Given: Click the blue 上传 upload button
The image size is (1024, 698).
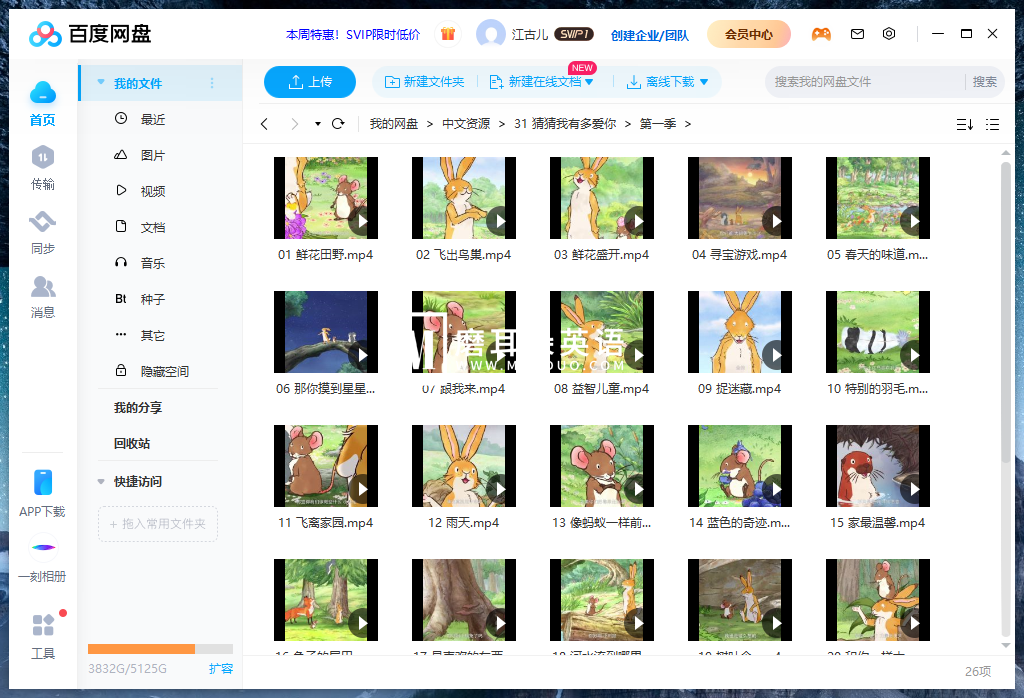Looking at the screenshot, I should pyautogui.click(x=310, y=82).
